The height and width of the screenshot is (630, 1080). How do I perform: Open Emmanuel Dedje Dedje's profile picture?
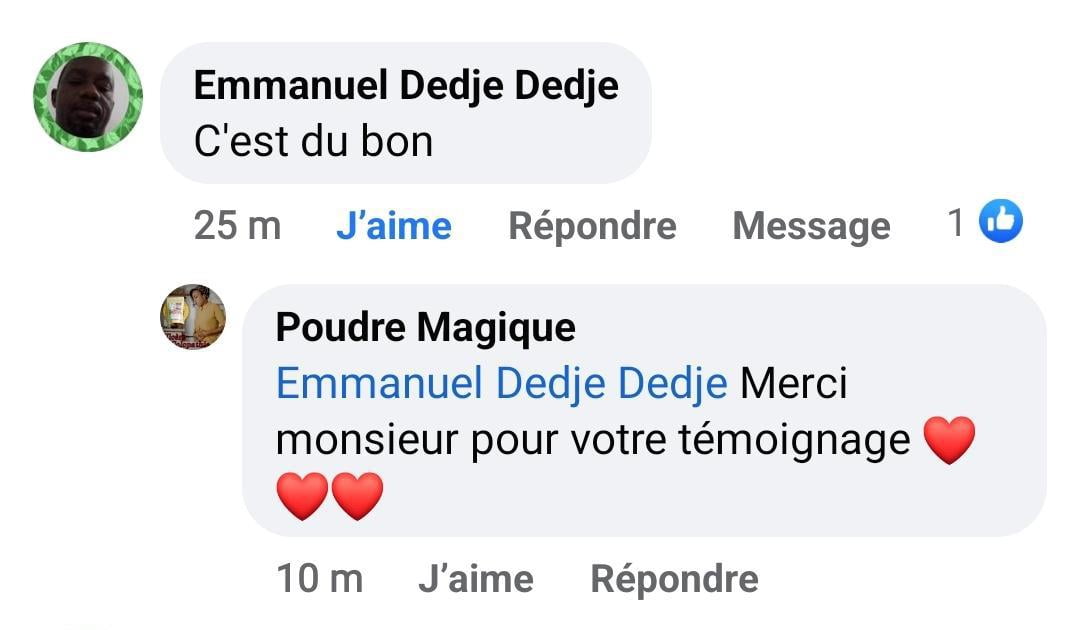click(88, 97)
